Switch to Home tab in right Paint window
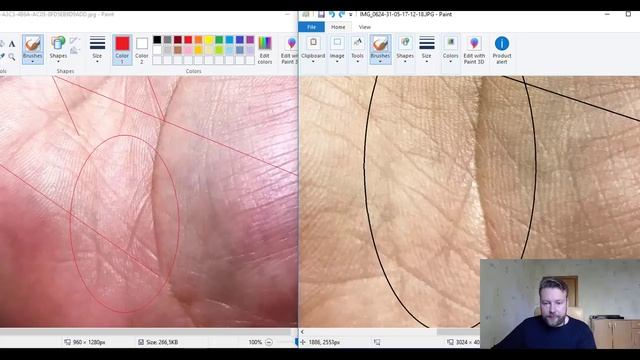The image size is (640, 360). click(x=338, y=27)
